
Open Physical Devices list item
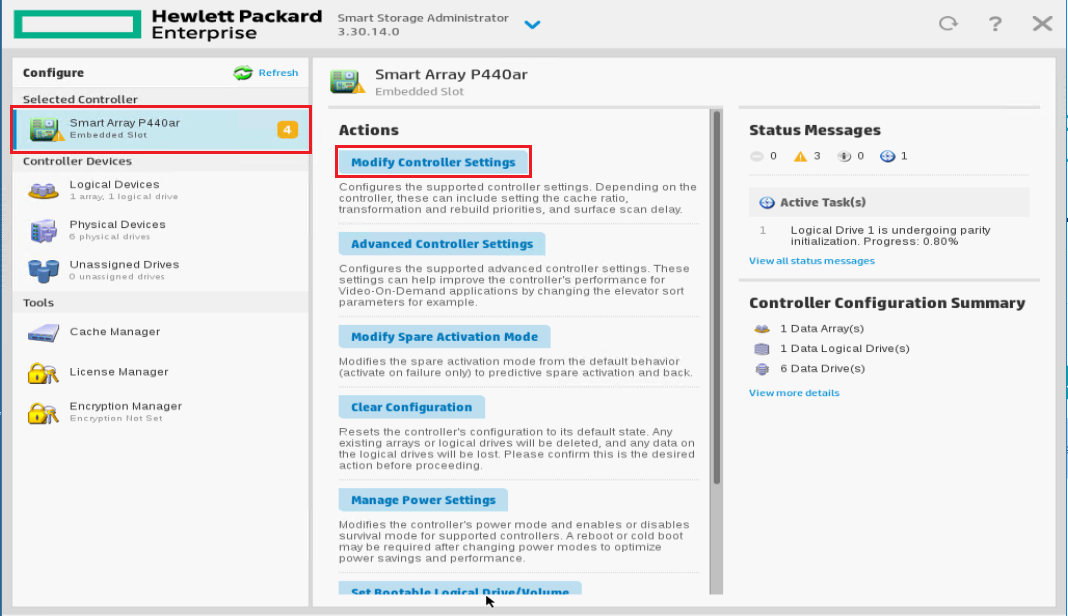point(161,230)
